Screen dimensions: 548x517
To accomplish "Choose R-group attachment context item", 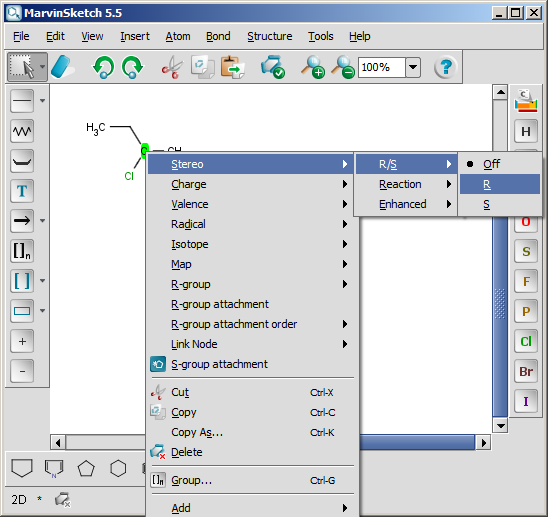I will [x=252, y=304].
